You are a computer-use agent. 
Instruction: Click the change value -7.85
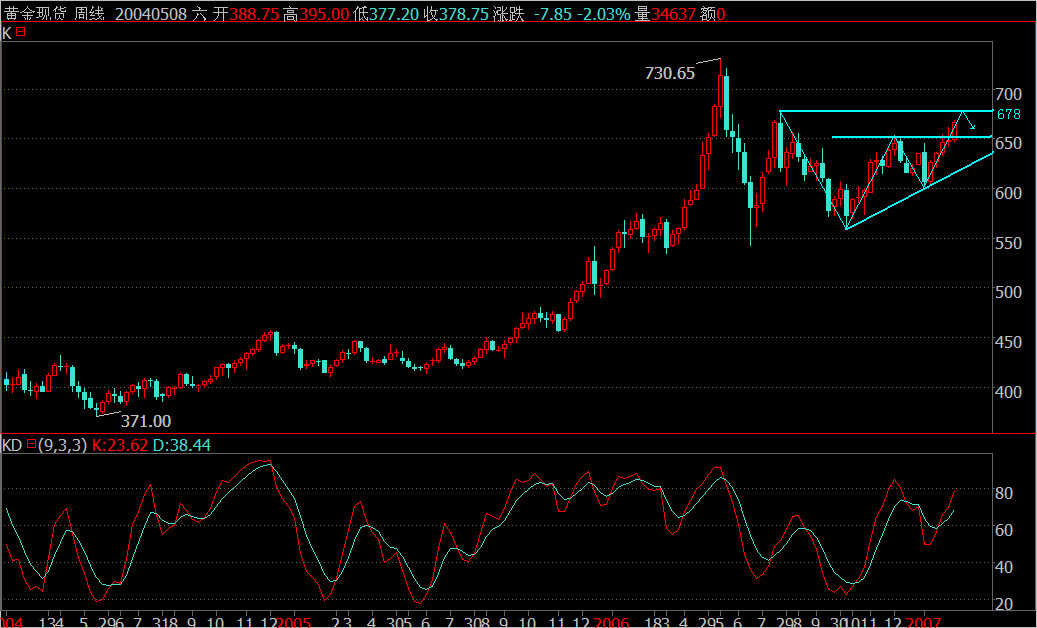coord(552,14)
